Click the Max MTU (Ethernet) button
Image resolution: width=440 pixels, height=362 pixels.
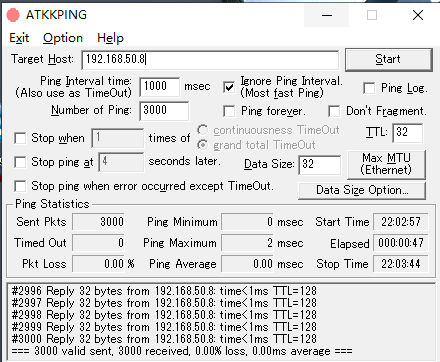coord(386,164)
